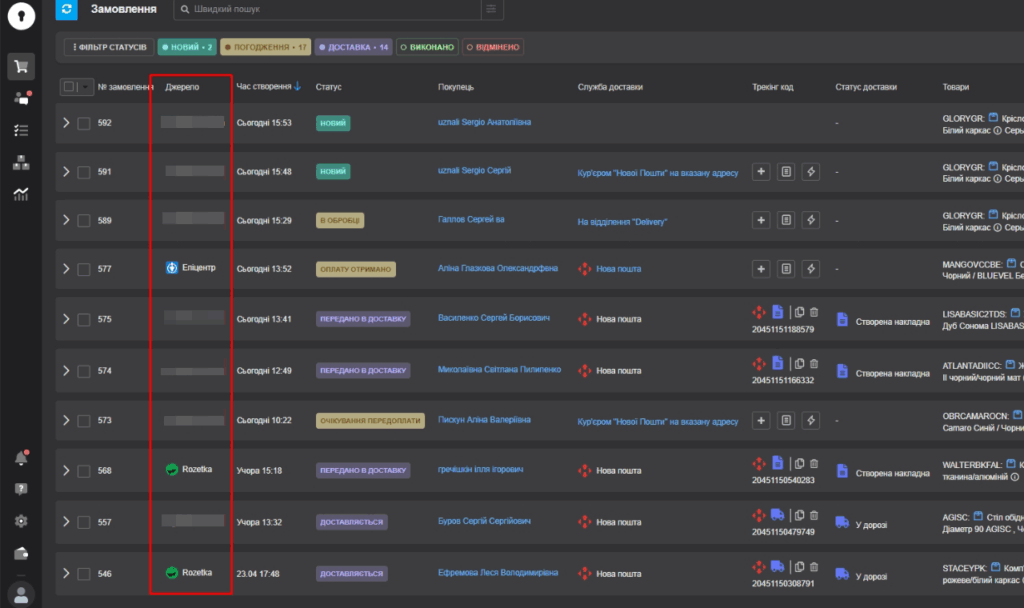This screenshot has height=608, width=1024.
Task: Click the plus tracking icon for order 577
Action: [761, 269]
